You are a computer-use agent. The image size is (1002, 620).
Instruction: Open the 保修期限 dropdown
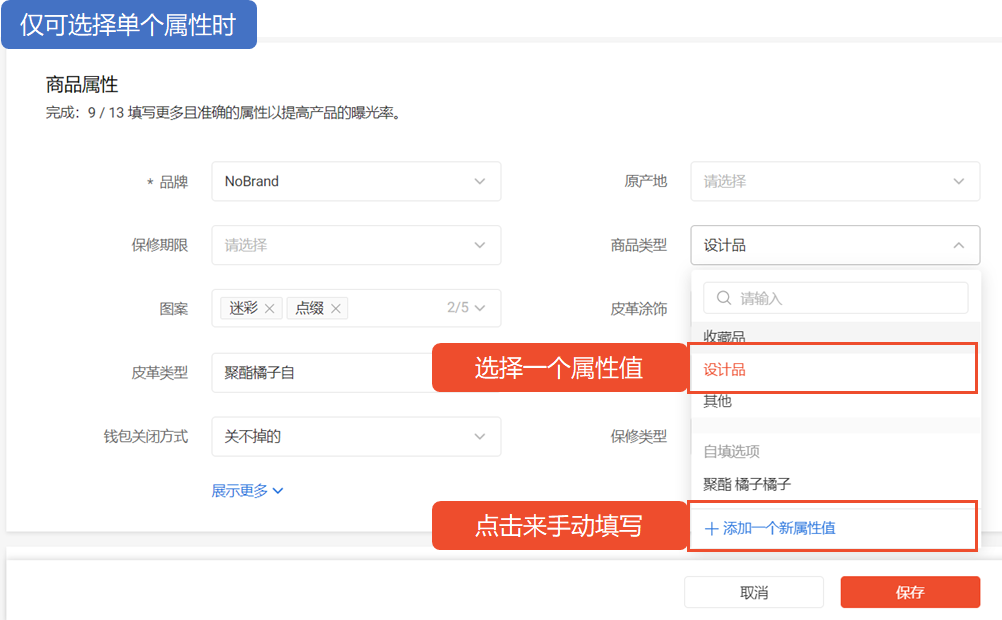coord(479,245)
